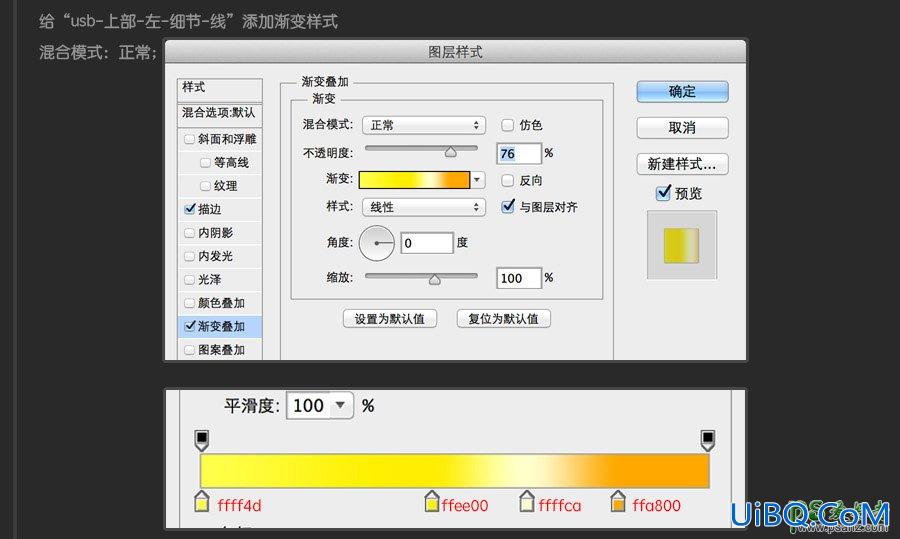
Task: Select the left opacity stop above gradient
Action: click(x=201, y=440)
